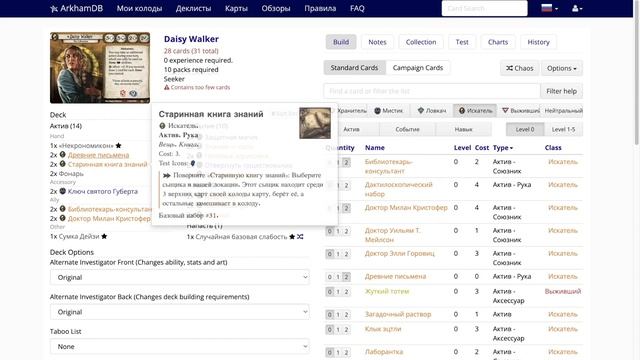
Task: Click the warning icon beside Contains too few cards
Action: click(x=167, y=87)
